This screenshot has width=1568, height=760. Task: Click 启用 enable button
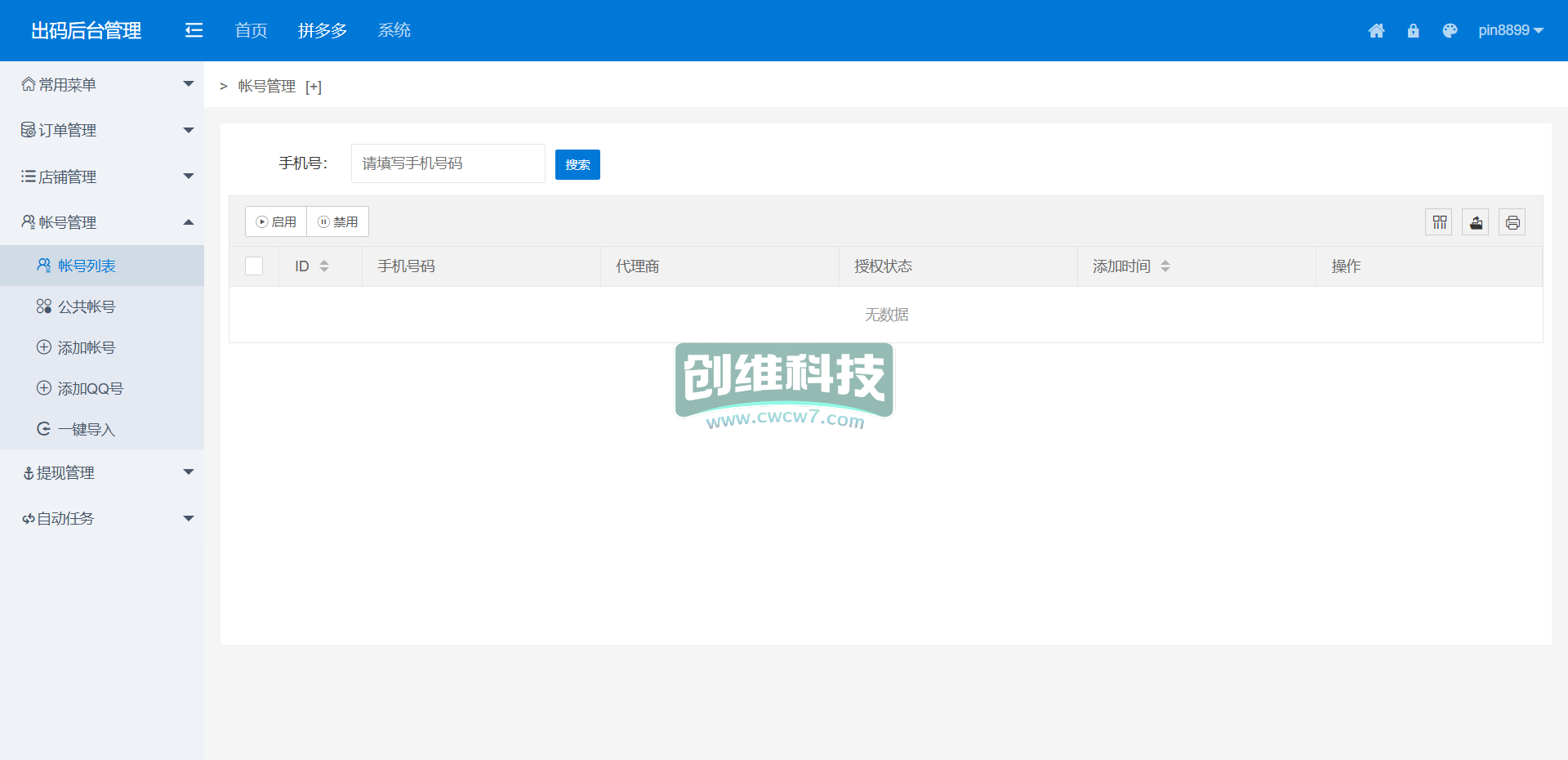tap(276, 221)
